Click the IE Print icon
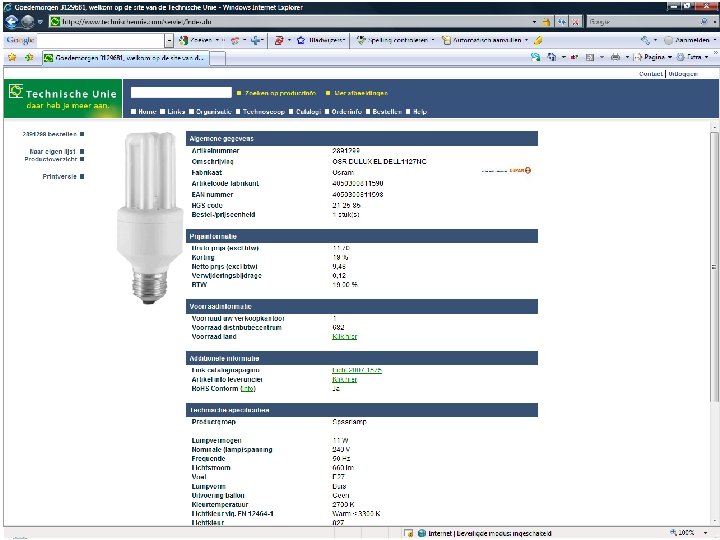 pos(615,57)
